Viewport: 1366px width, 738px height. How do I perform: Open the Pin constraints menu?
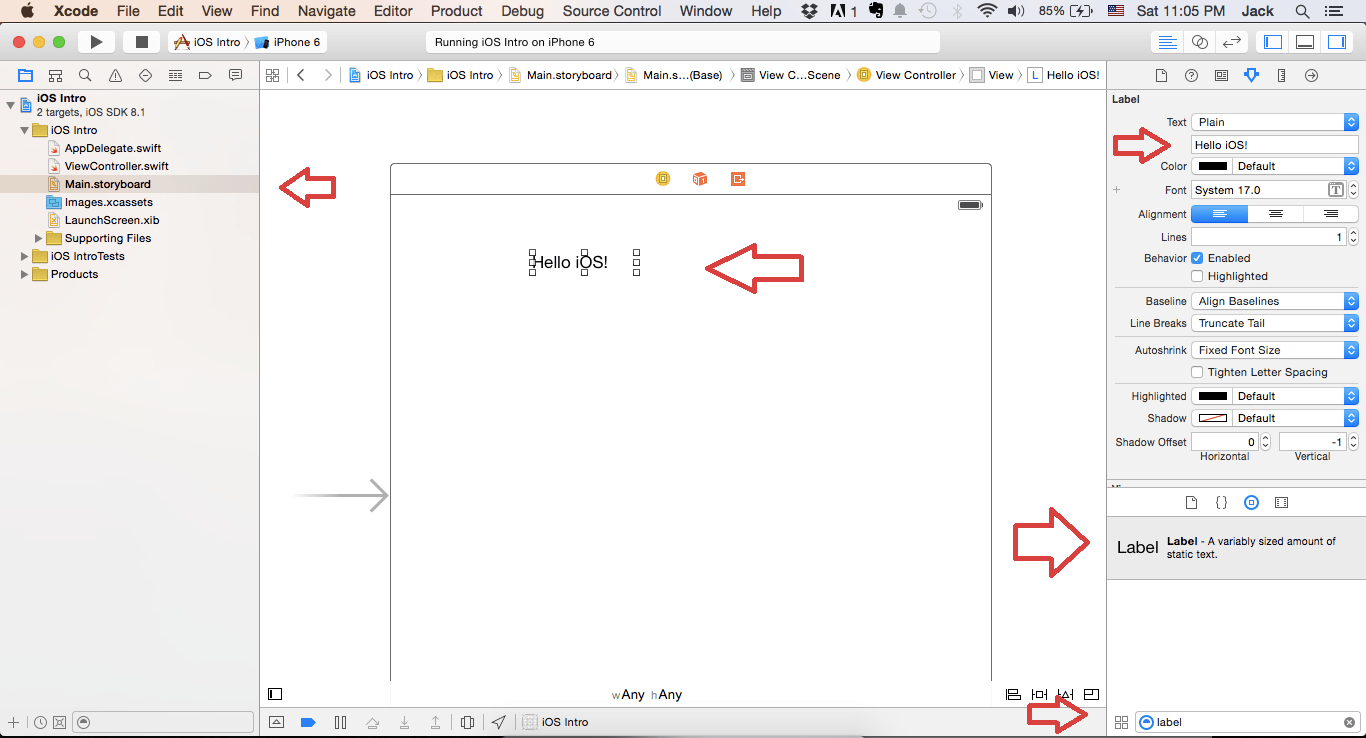click(x=1039, y=694)
